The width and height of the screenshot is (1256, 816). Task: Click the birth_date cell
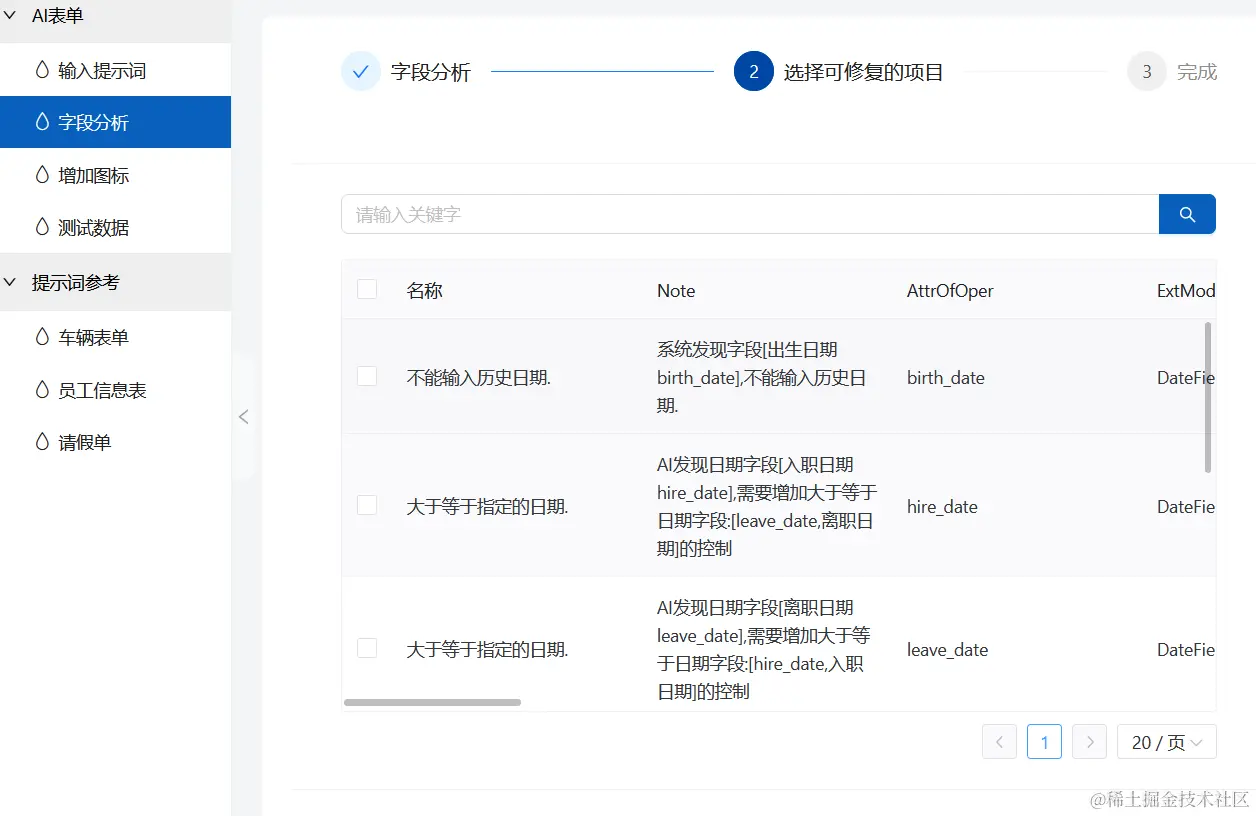pyautogui.click(x=946, y=378)
